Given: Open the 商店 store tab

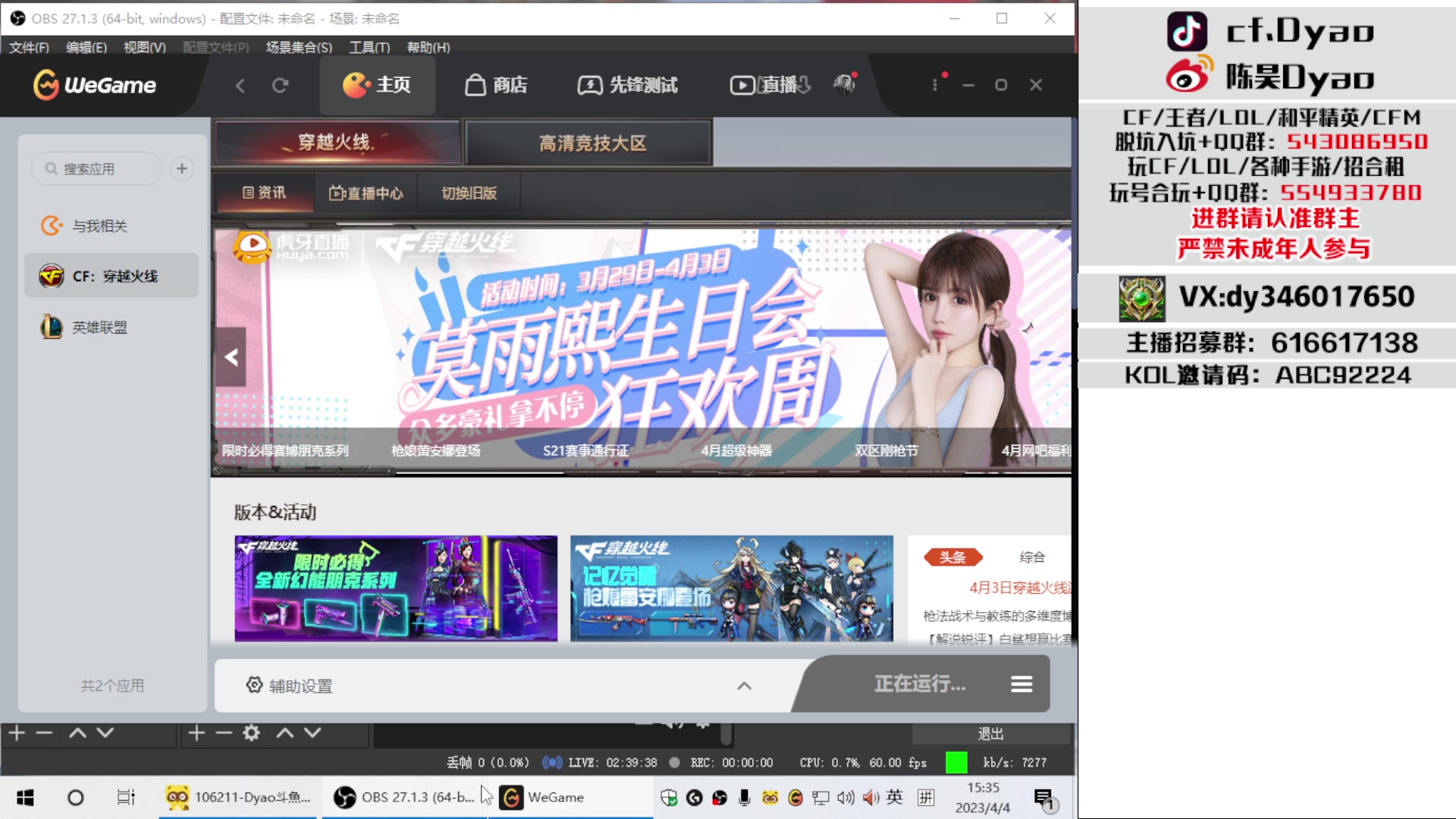Looking at the screenshot, I should [x=496, y=85].
